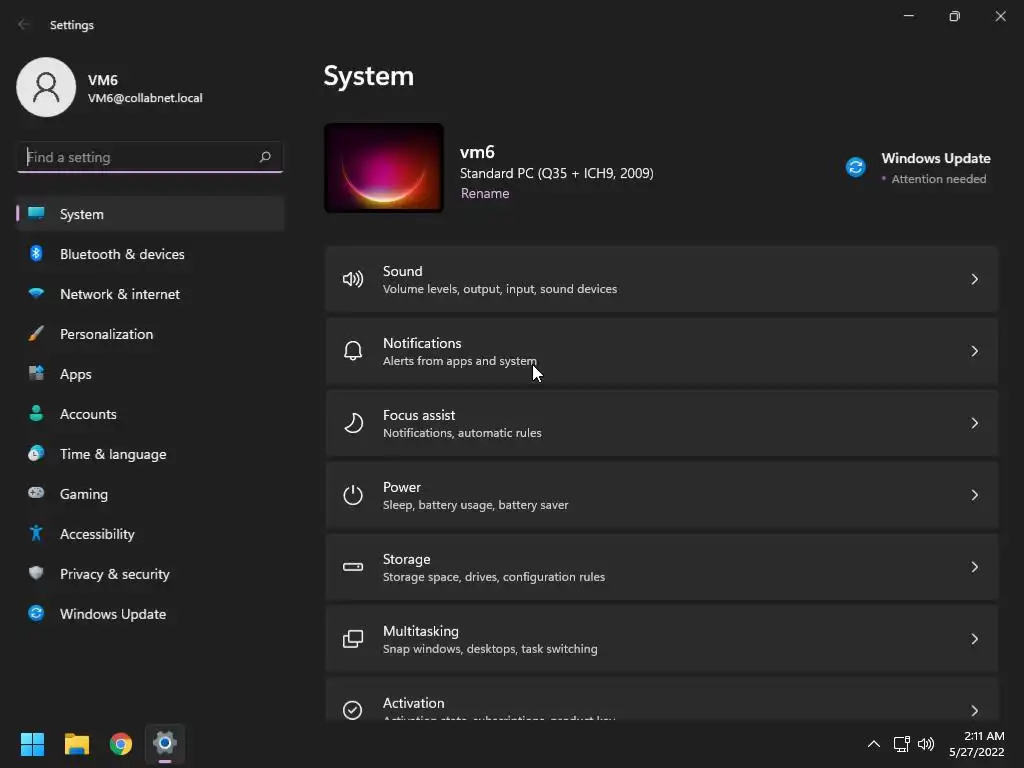The width and height of the screenshot is (1024, 768).
Task: Click the Windows Update icon in sidebar
Action: [37, 613]
